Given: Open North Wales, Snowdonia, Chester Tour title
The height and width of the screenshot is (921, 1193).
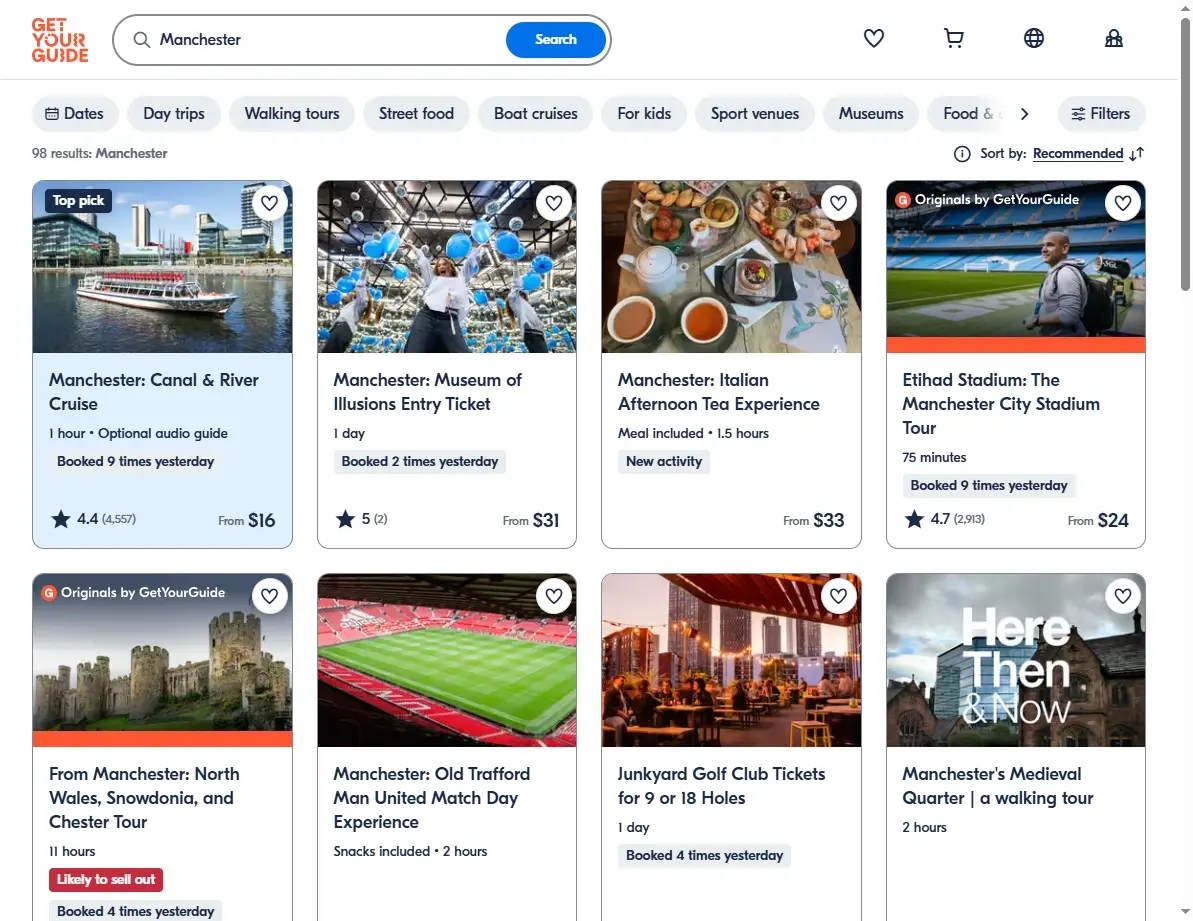Looking at the screenshot, I should pyautogui.click(x=144, y=798).
